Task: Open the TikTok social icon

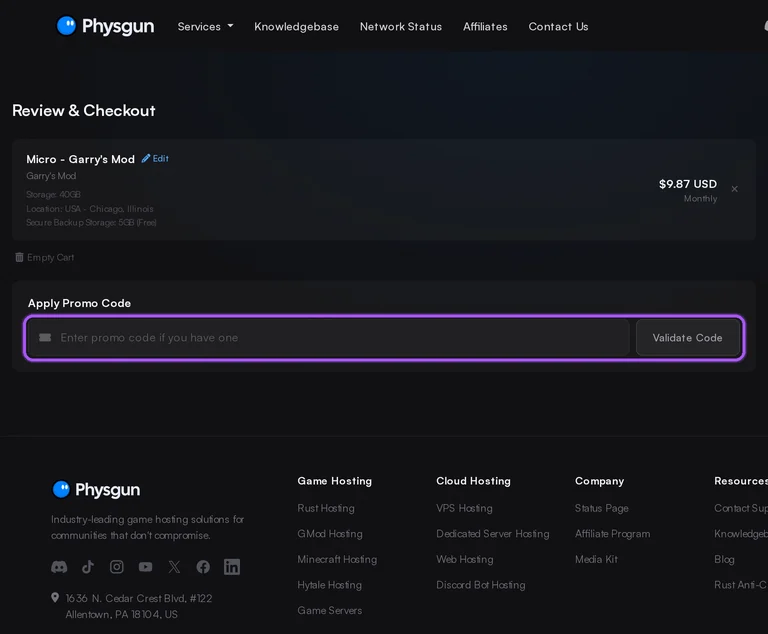Action: (x=88, y=567)
